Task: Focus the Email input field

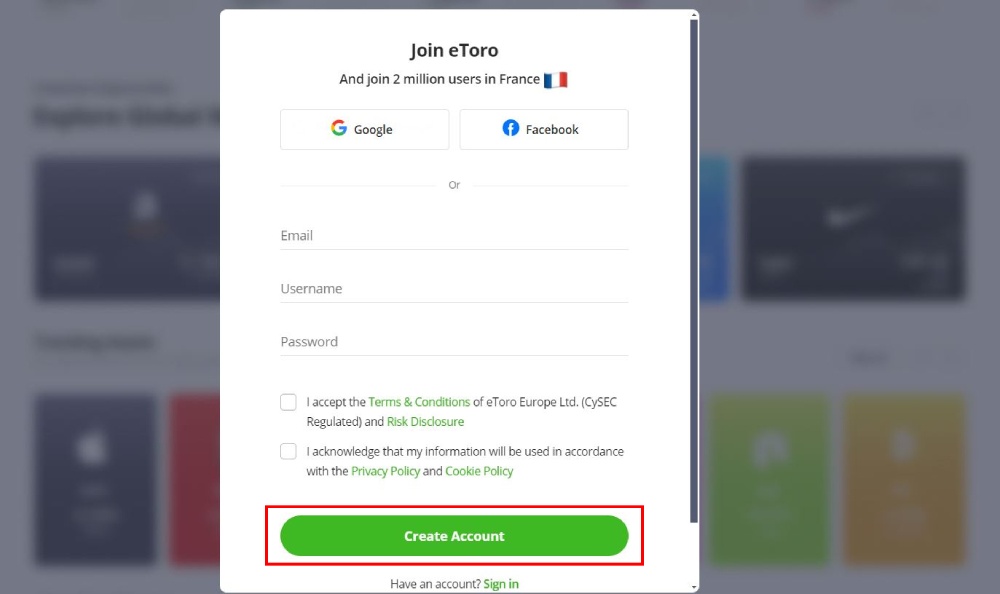Action: 454,235
